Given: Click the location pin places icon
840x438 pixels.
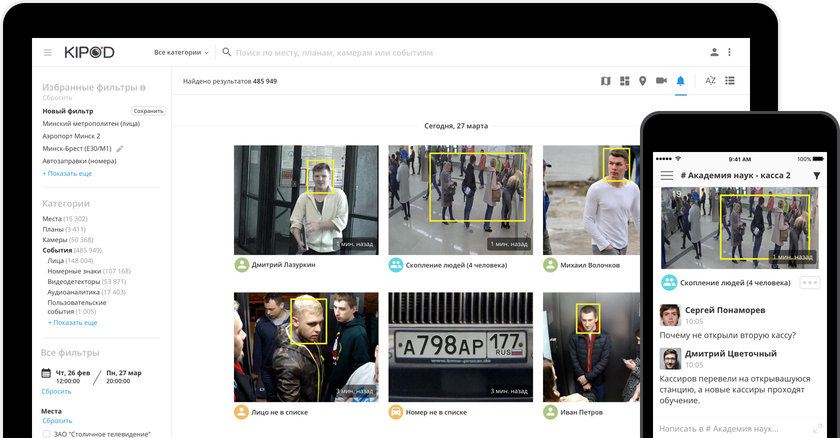Looking at the screenshot, I should [643, 81].
